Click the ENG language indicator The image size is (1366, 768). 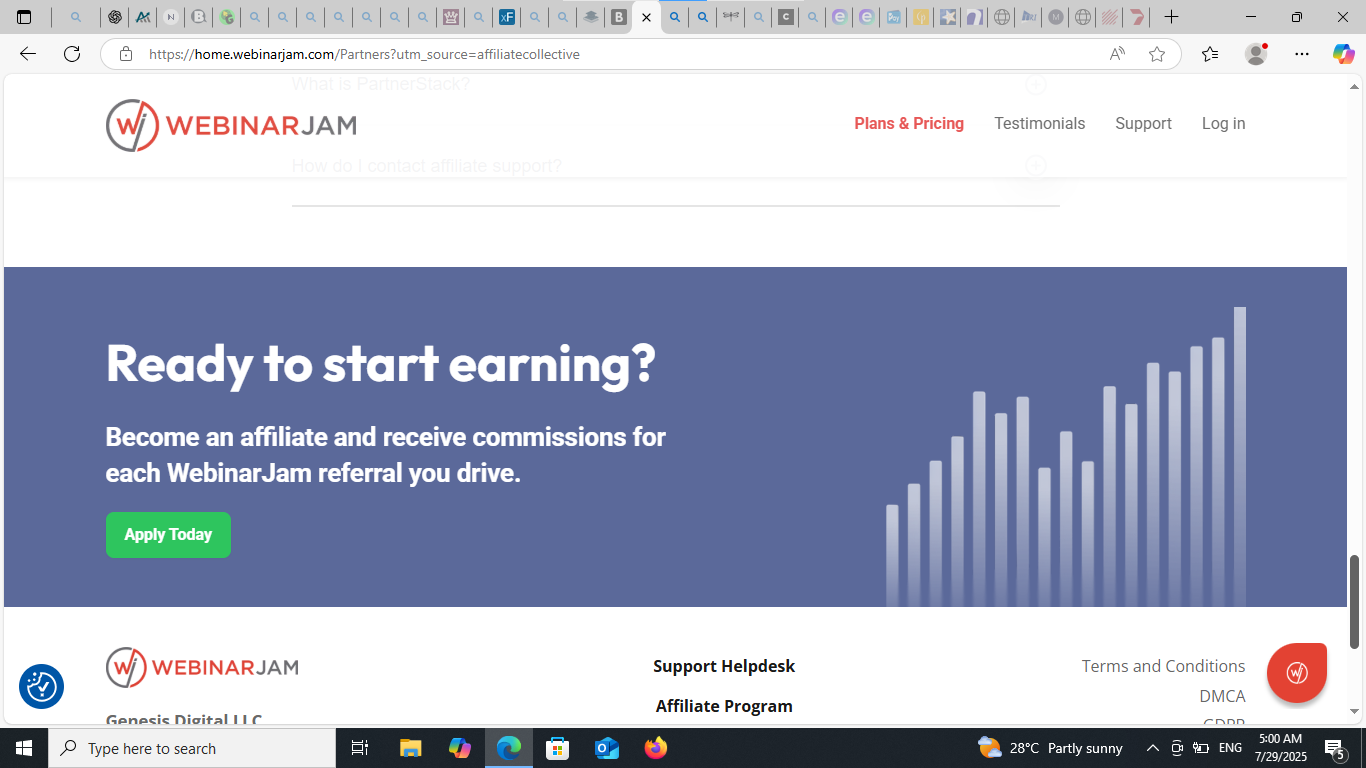click(1230, 748)
